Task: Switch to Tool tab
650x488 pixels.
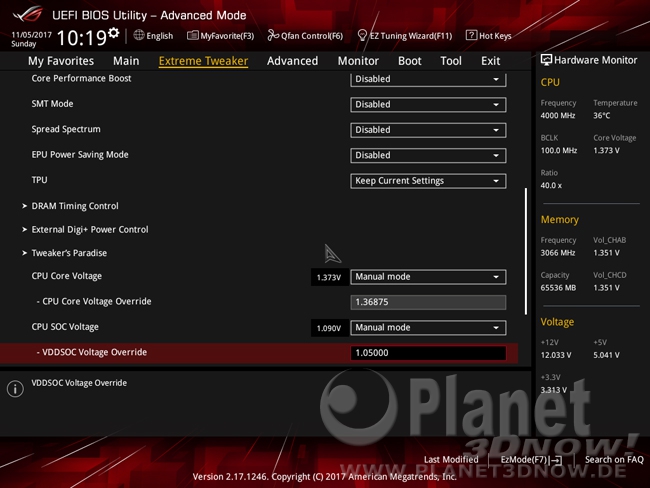Action: pos(451,61)
